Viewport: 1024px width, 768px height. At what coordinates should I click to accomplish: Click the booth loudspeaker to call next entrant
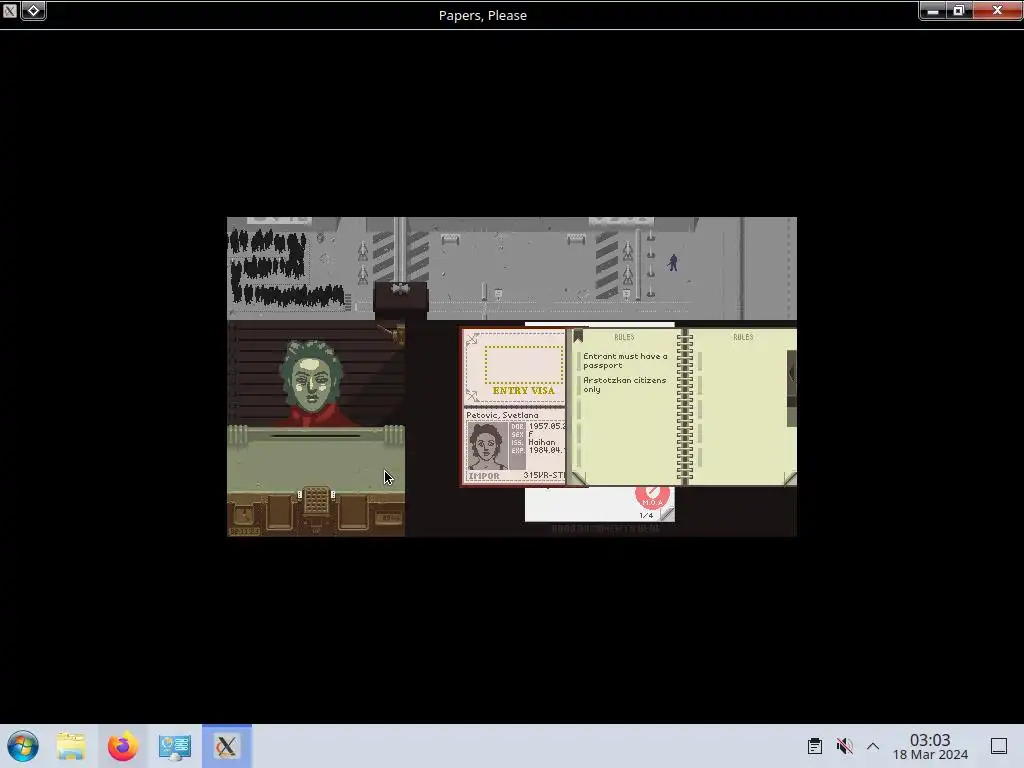click(400, 289)
